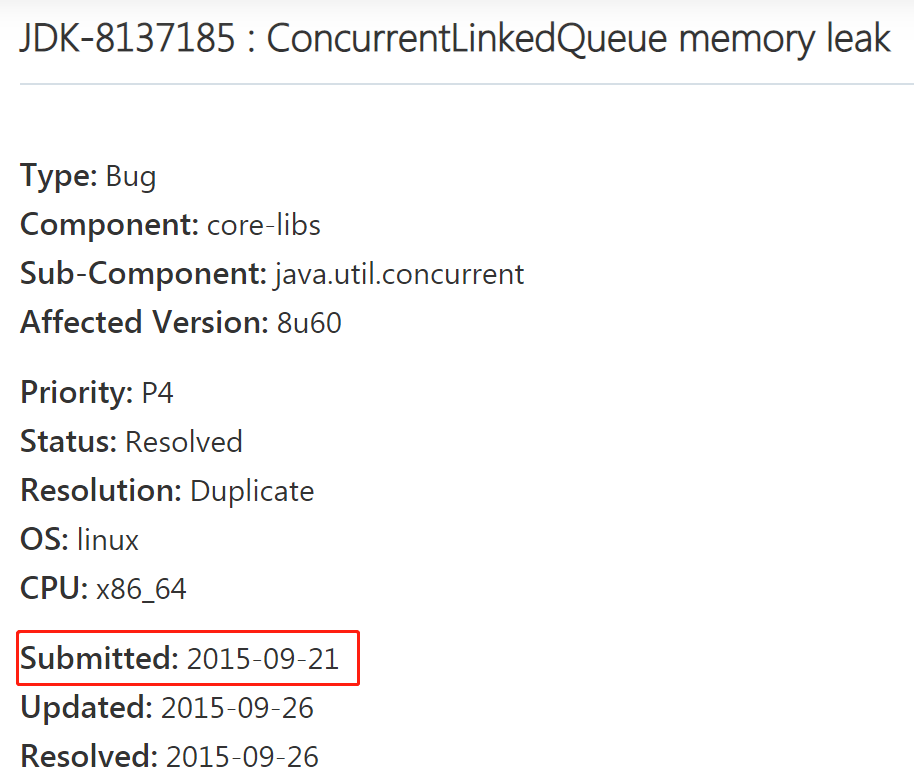Click the java.util.concurrent sub-component value
914x781 pixels.
[x=399, y=274]
